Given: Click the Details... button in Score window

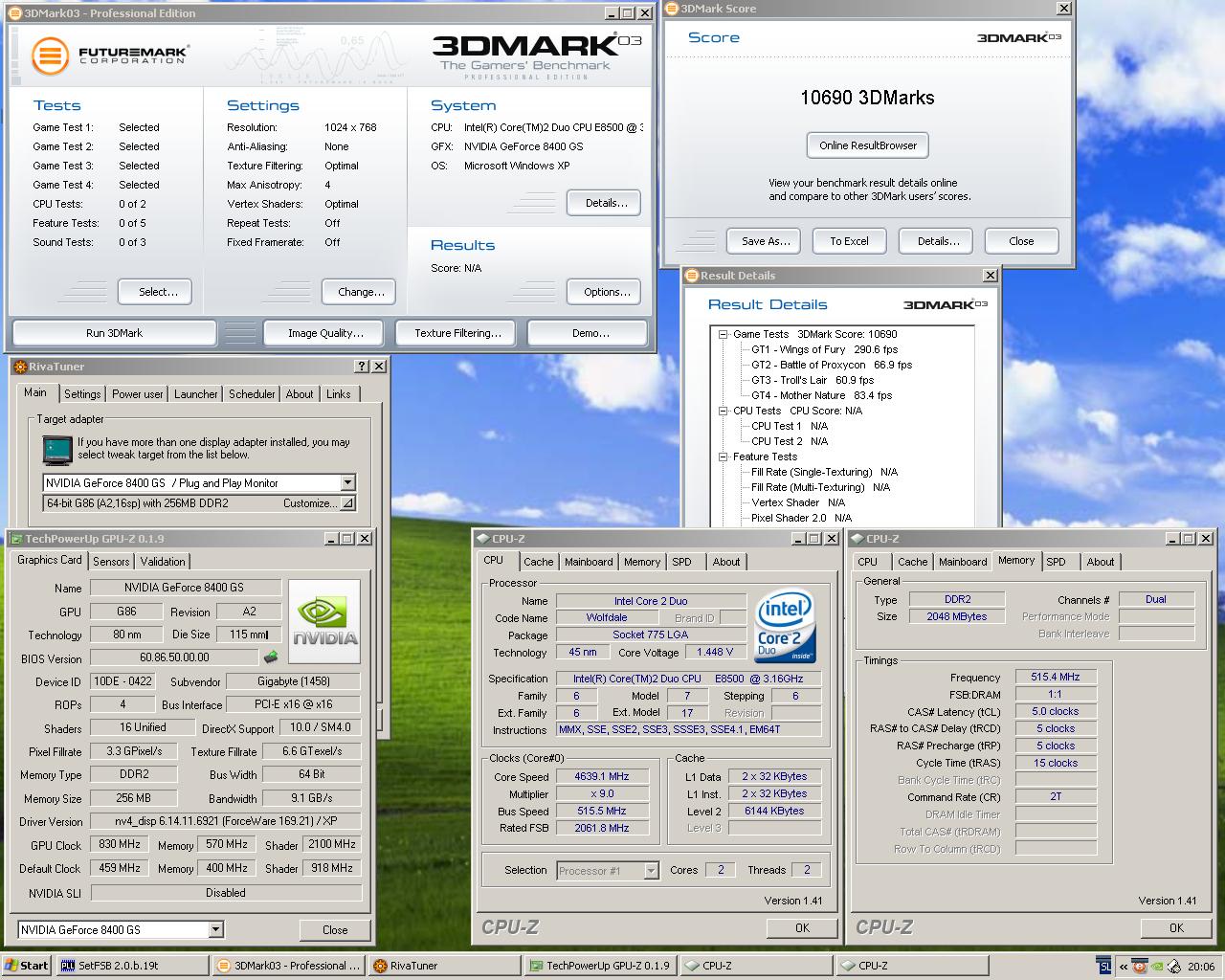Looking at the screenshot, I should tap(938, 241).
